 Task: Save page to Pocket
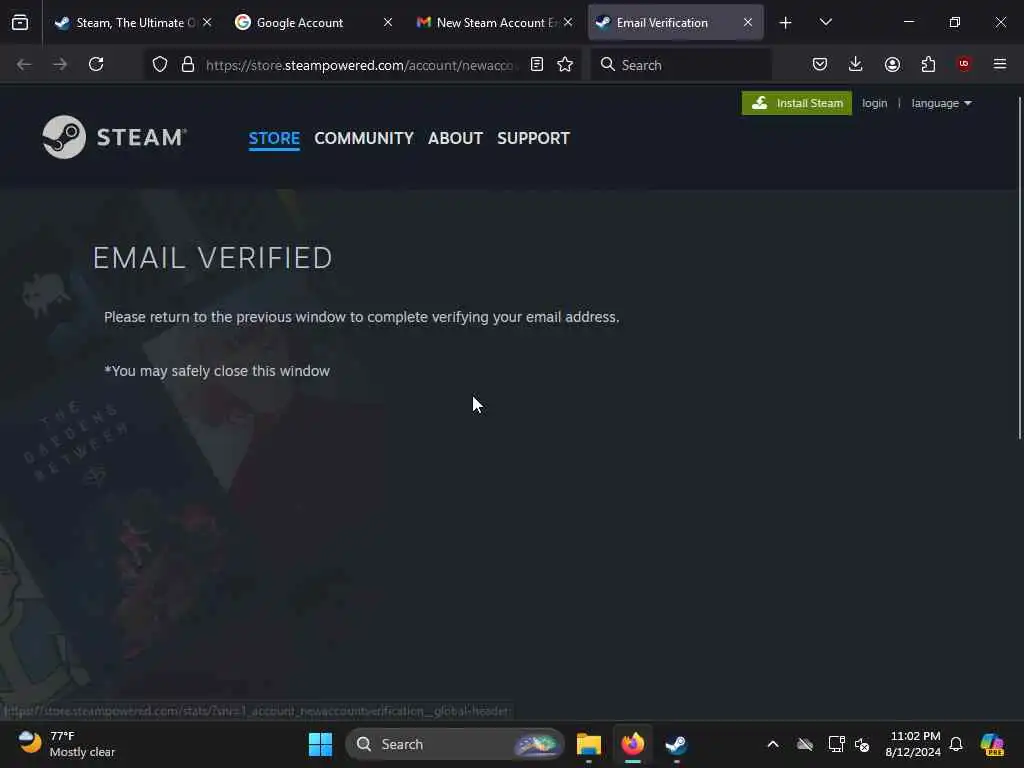[x=820, y=64]
